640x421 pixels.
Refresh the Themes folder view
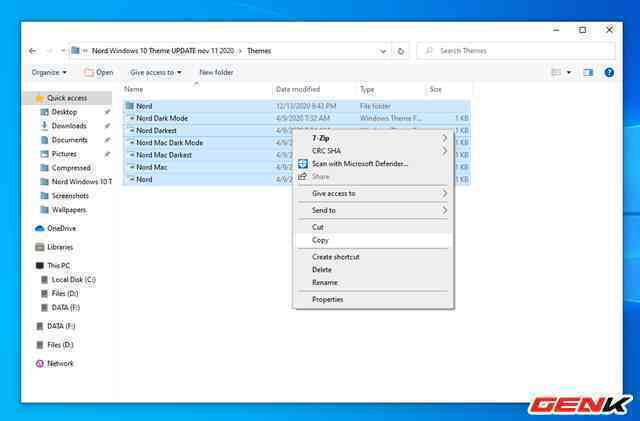coord(401,51)
